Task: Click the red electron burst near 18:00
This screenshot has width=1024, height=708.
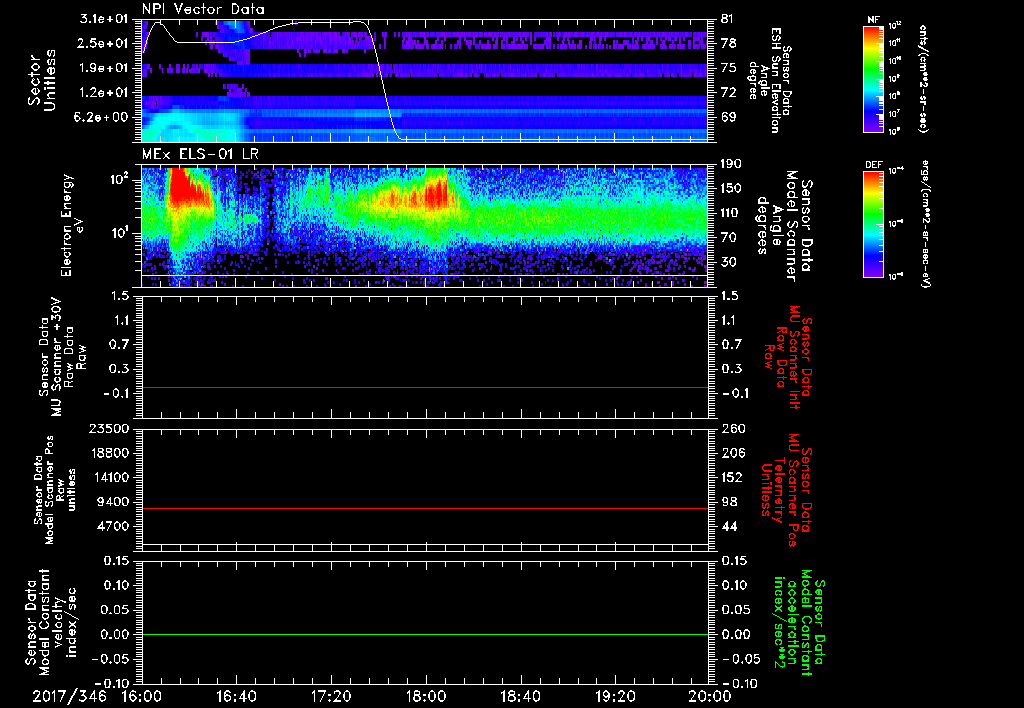Action: pyautogui.click(x=435, y=194)
